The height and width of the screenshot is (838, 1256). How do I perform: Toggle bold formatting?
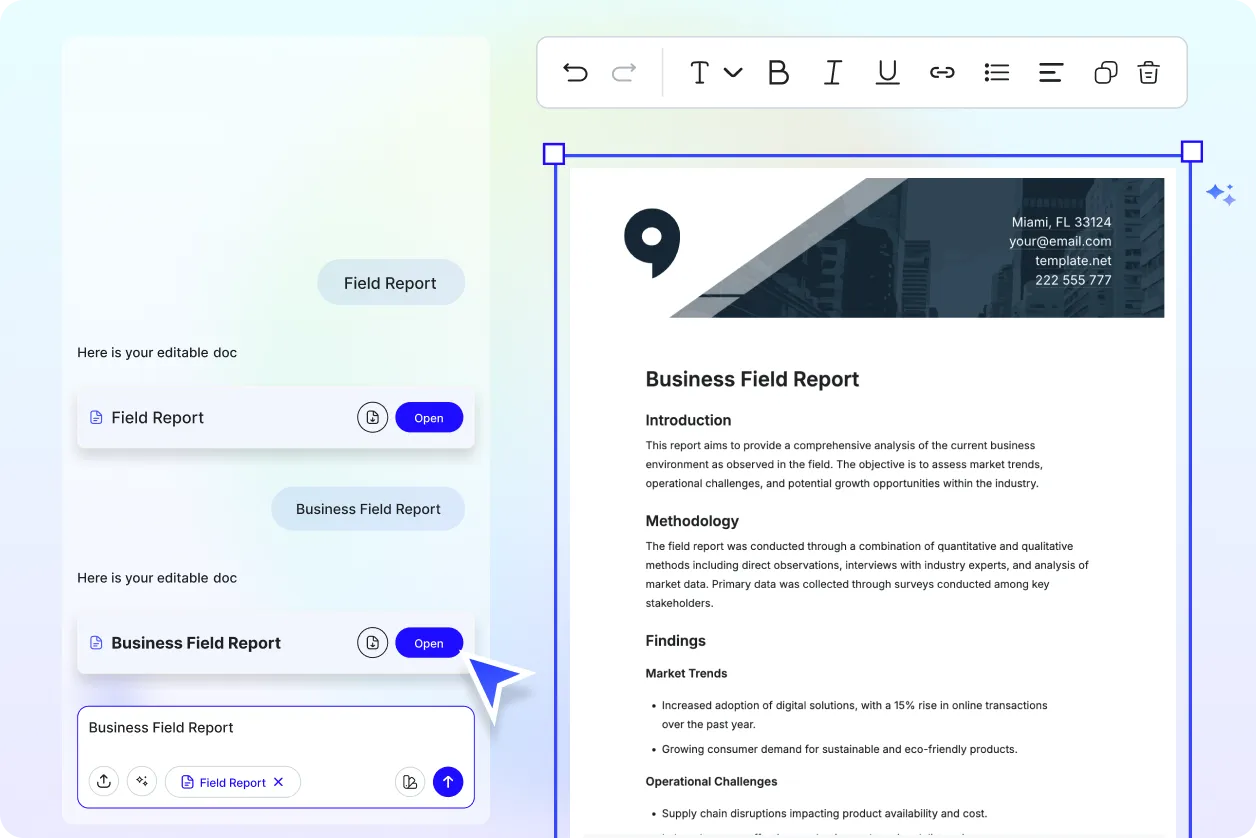click(778, 72)
